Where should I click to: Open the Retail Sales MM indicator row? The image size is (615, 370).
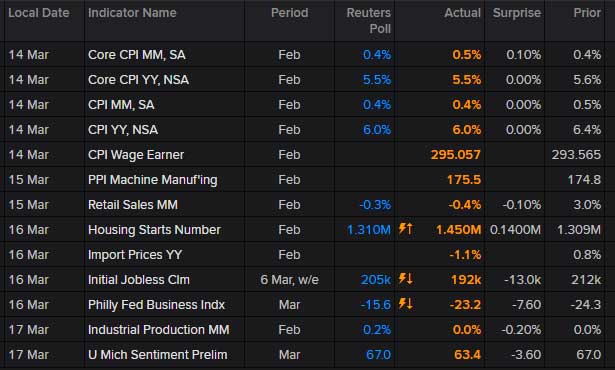point(304,204)
